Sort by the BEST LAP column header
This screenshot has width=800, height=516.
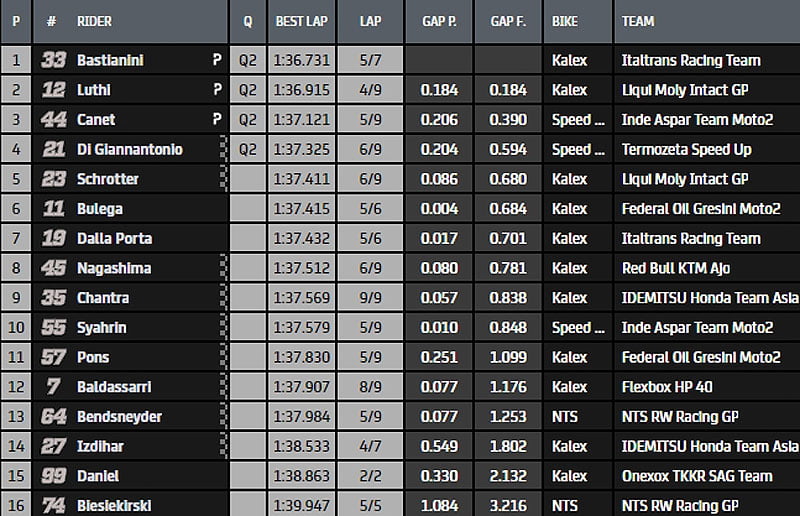(x=301, y=20)
